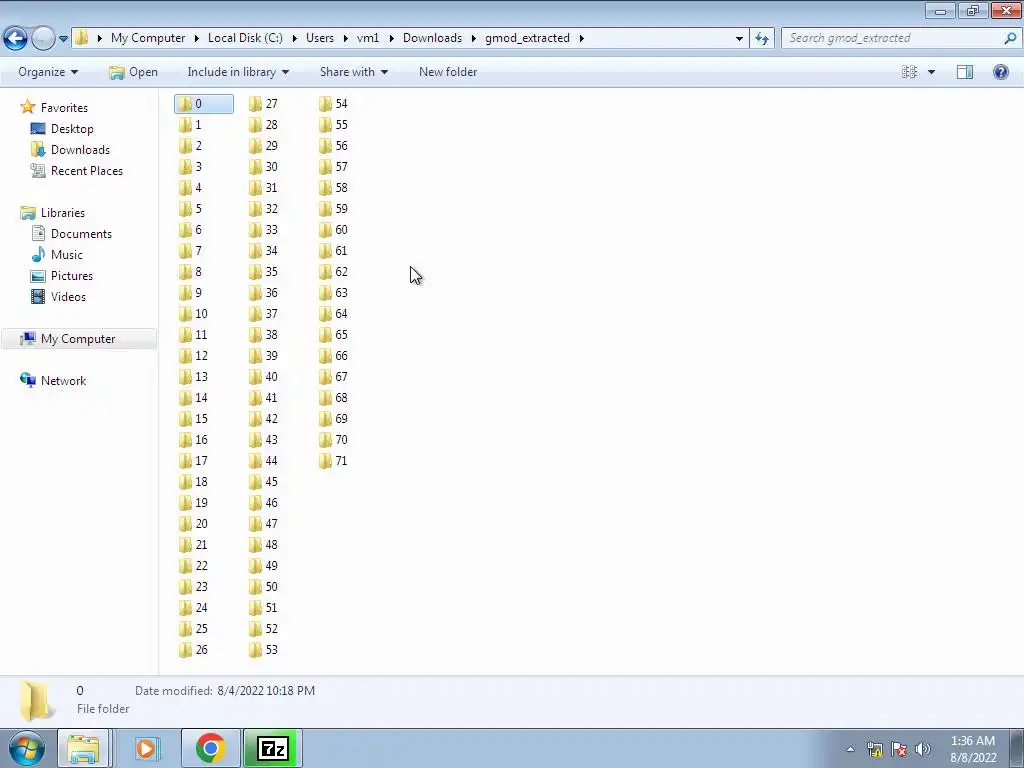Screen dimensions: 1024x768
Task: Open the Pictures library
Action: tap(62, 276)
